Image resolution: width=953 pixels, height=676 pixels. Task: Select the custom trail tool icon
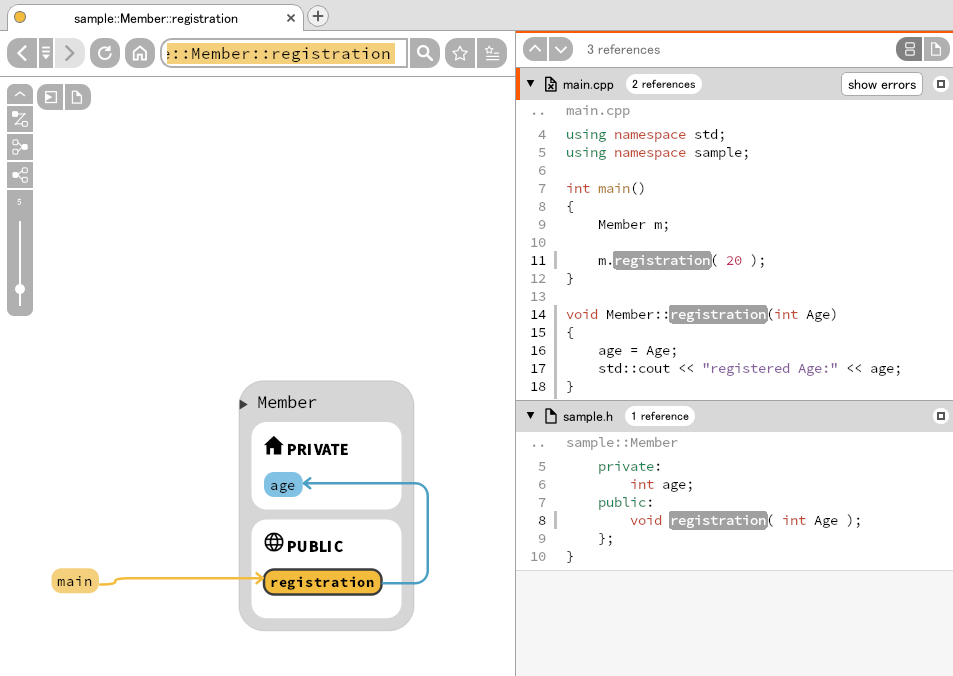tap(19, 119)
